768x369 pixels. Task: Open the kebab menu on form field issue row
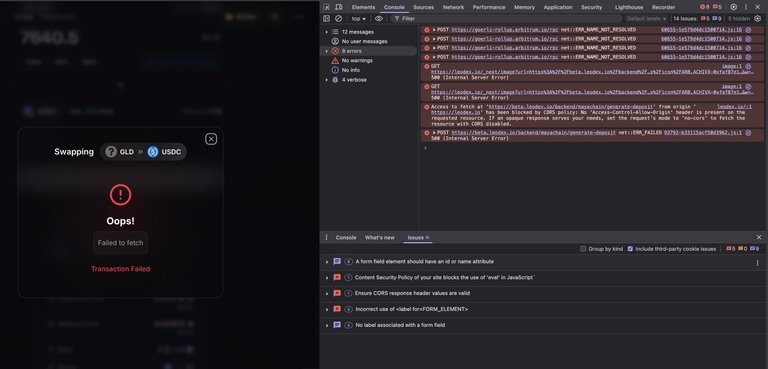(758, 263)
